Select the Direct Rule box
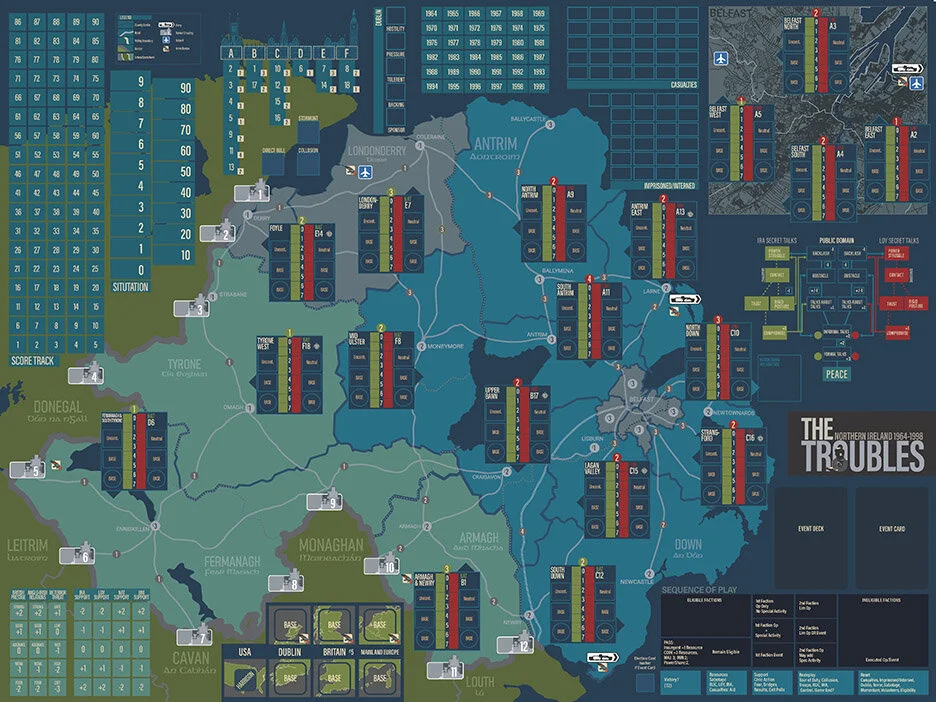 (273, 164)
